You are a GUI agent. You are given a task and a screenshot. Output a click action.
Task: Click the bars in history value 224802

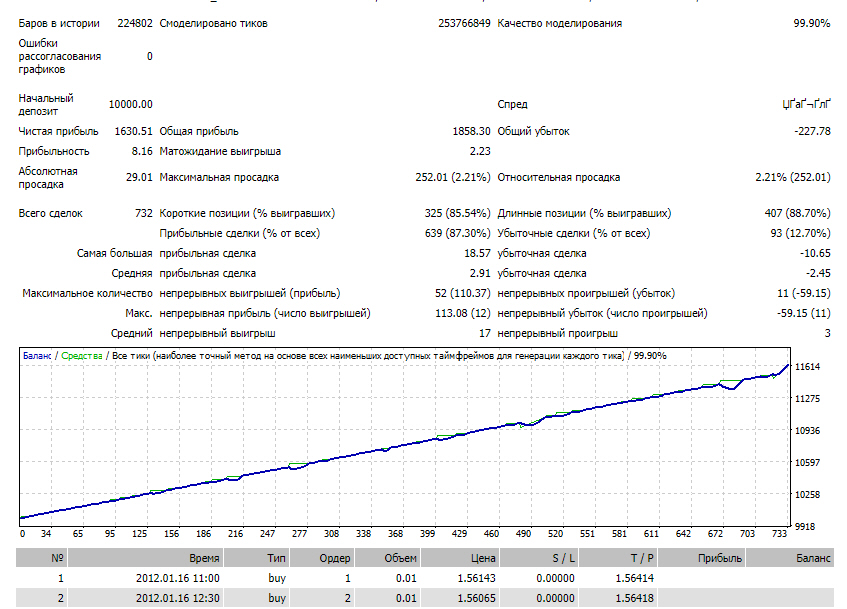coord(135,23)
